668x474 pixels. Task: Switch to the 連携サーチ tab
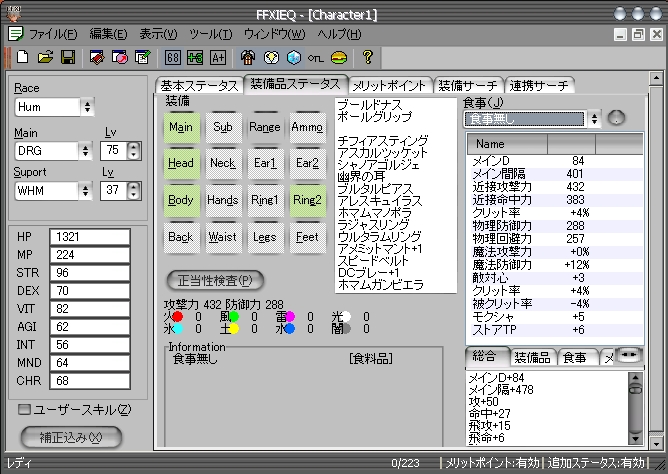539,86
